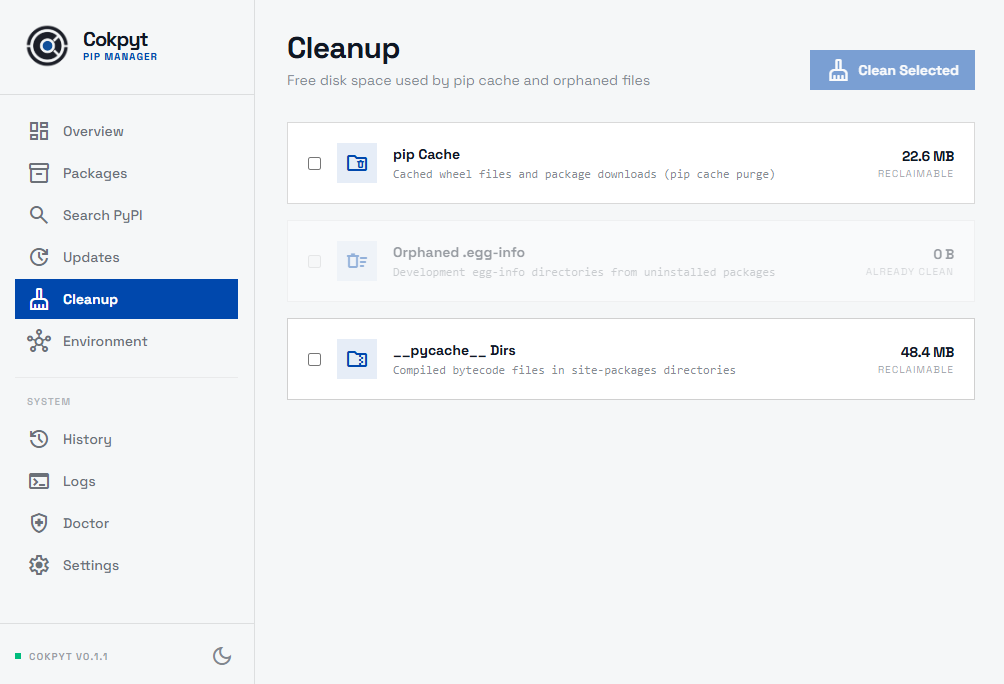Click the Packages box icon
The image size is (1004, 684).
pos(39,173)
